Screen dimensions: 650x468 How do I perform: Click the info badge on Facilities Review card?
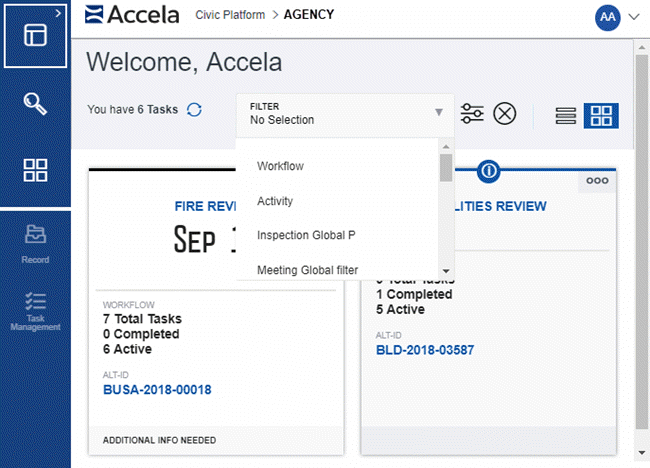[x=489, y=170]
